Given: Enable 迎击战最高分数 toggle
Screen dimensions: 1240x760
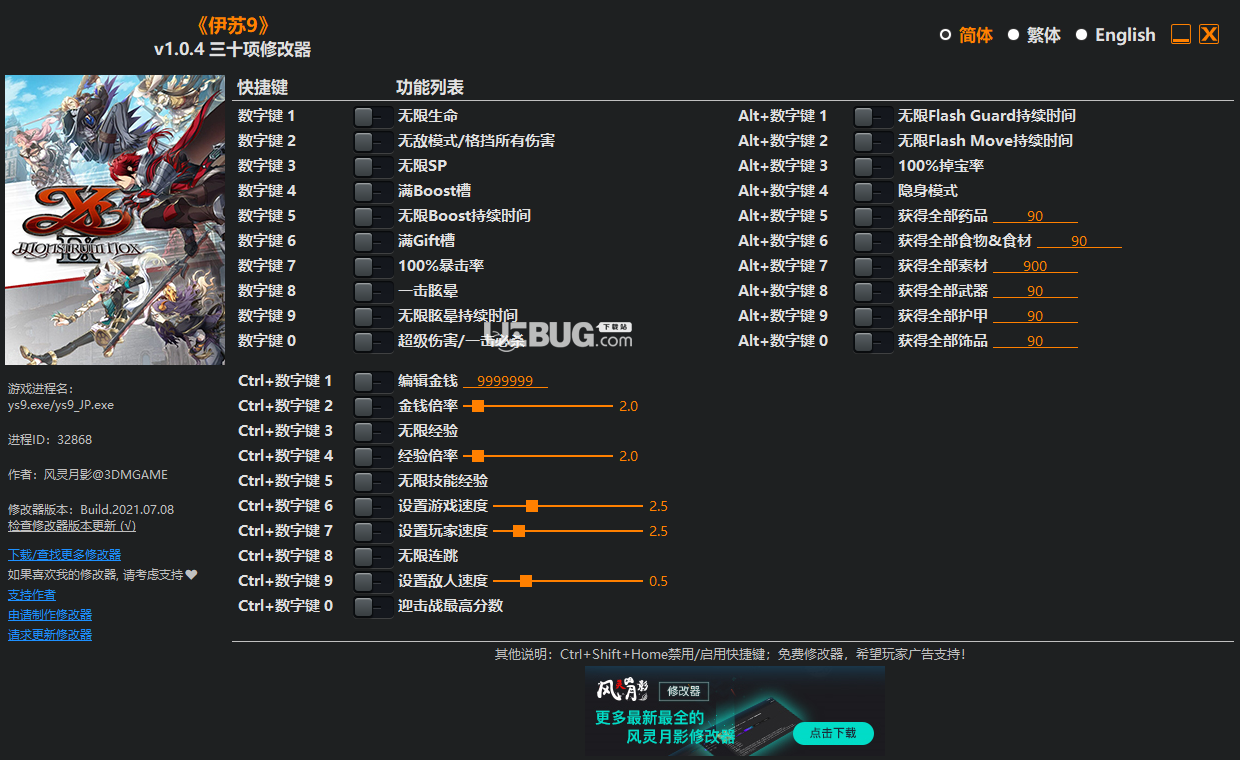Looking at the screenshot, I should tap(373, 607).
